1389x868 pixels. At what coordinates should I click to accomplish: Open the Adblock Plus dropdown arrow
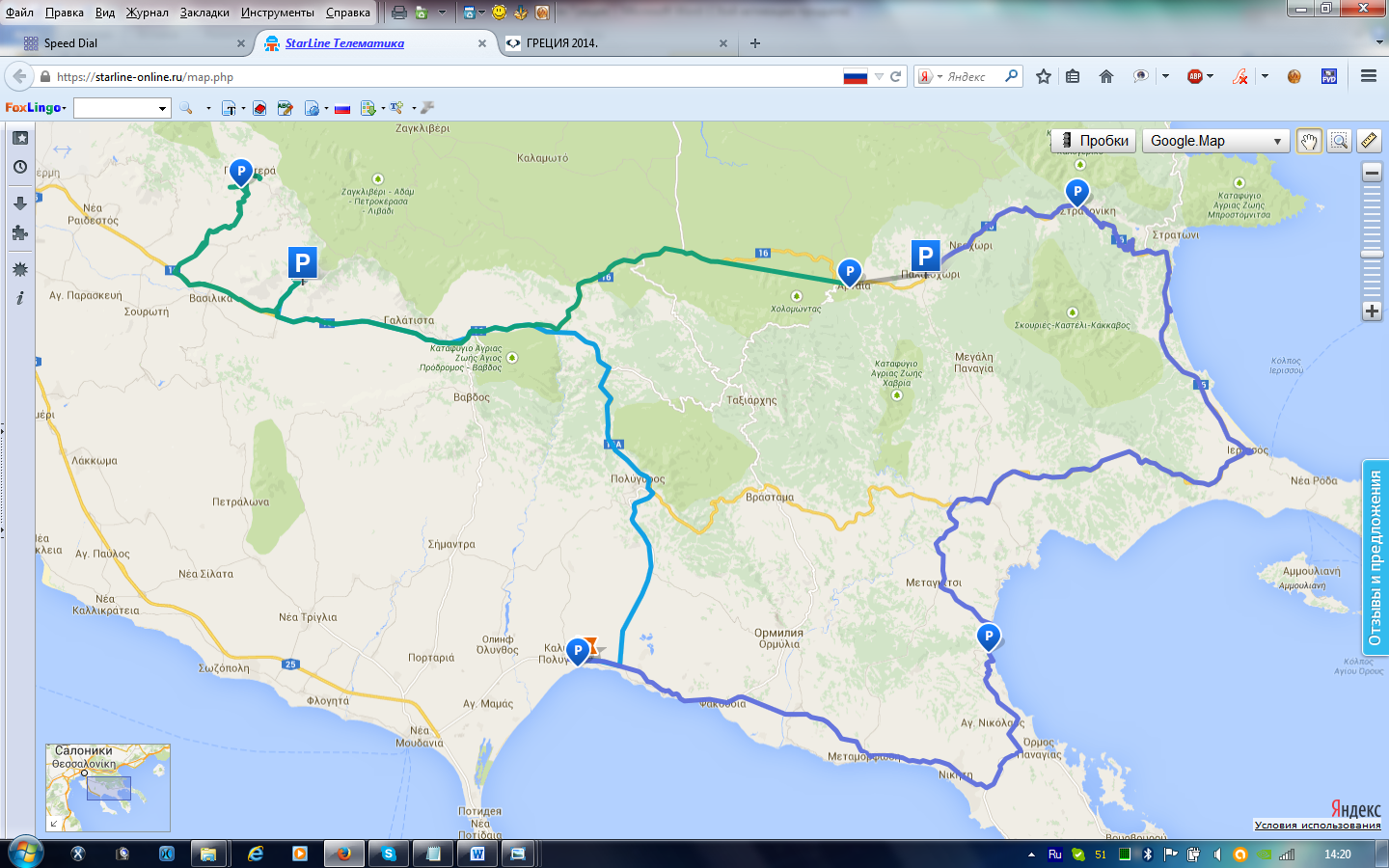click(x=1210, y=76)
